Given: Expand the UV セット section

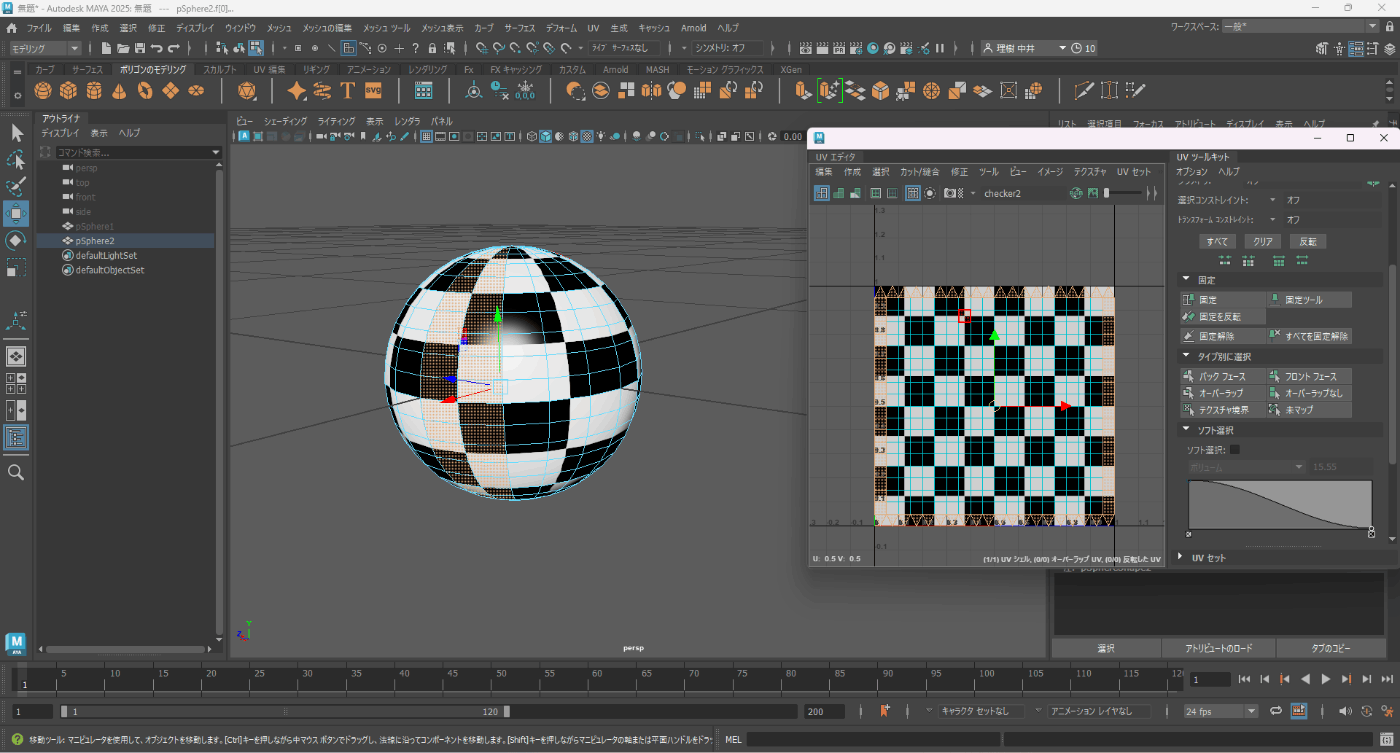Looking at the screenshot, I should [x=1180, y=557].
